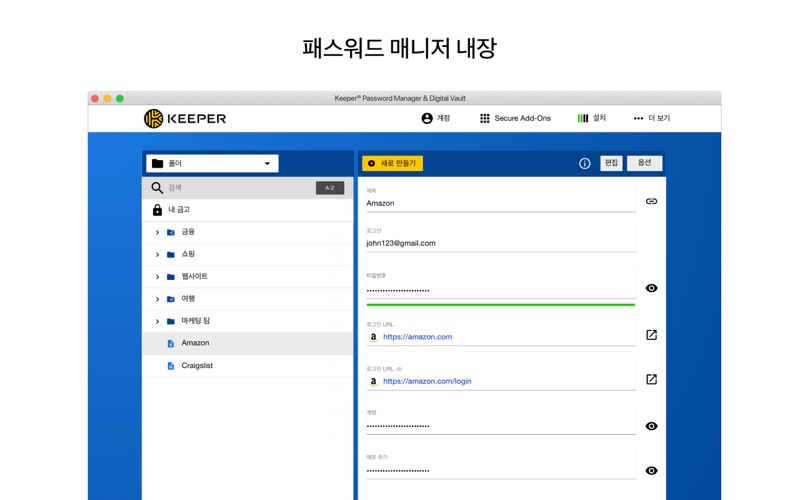Open My Vault with the lock icon
The image size is (800, 500).
click(157, 210)
